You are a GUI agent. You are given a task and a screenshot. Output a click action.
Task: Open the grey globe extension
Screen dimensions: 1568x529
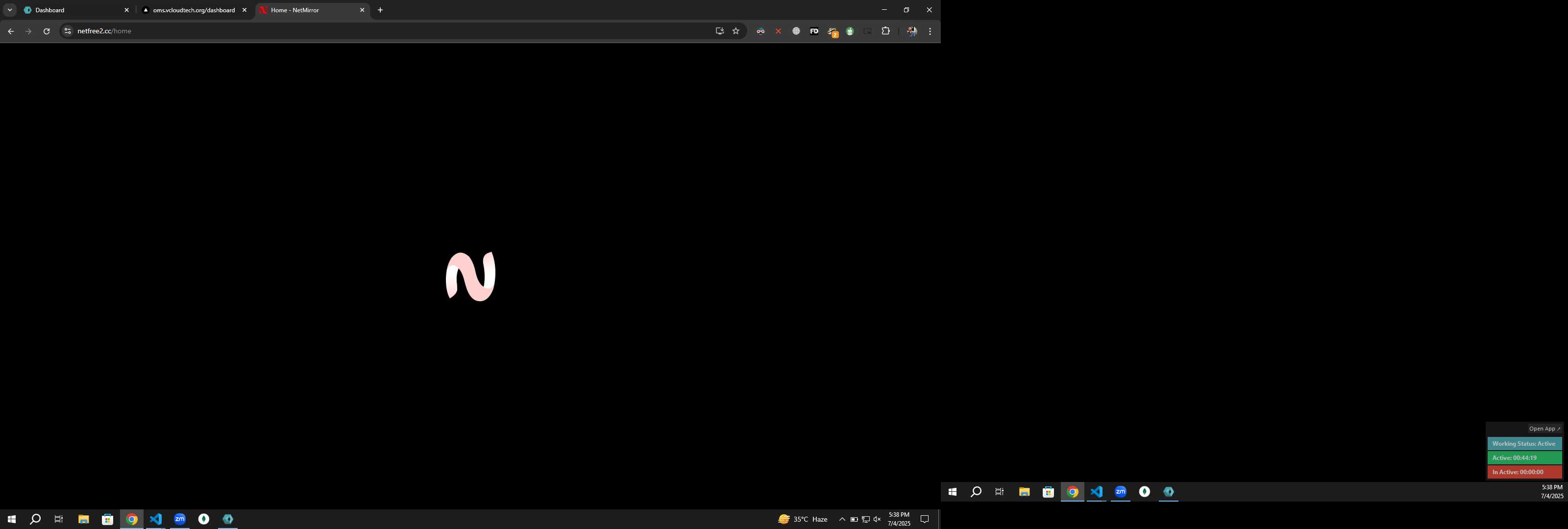(796, 31)
